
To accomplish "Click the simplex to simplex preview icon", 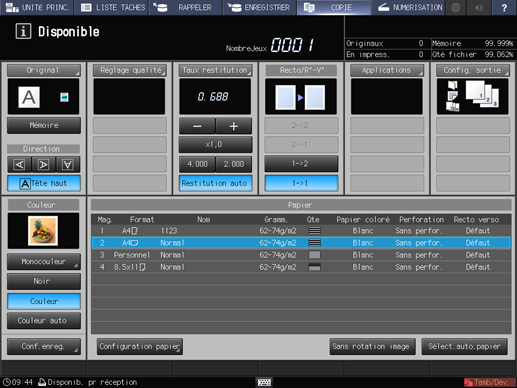I will [301, 97].
